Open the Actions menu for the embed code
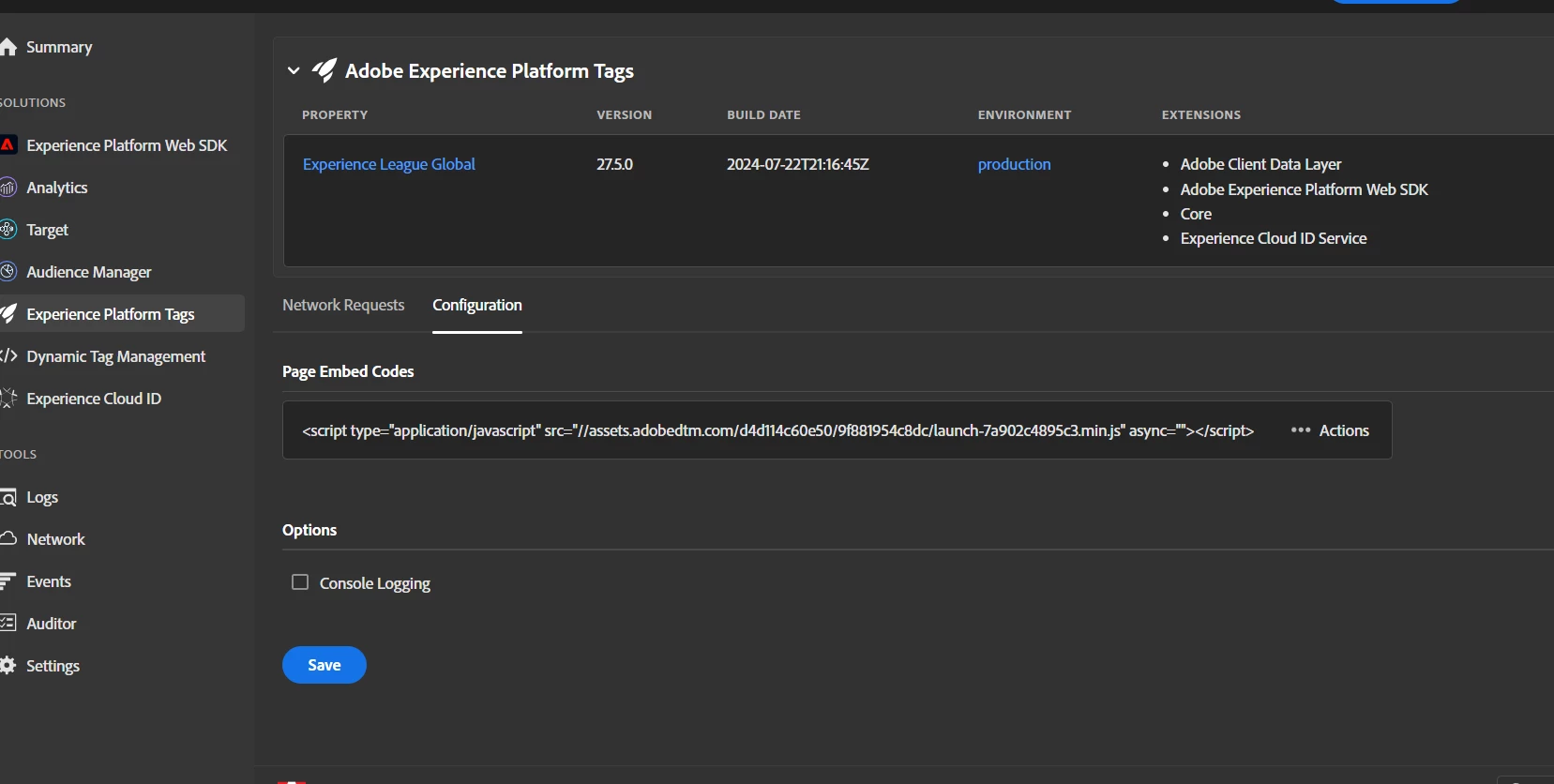 coord(1330,430)
